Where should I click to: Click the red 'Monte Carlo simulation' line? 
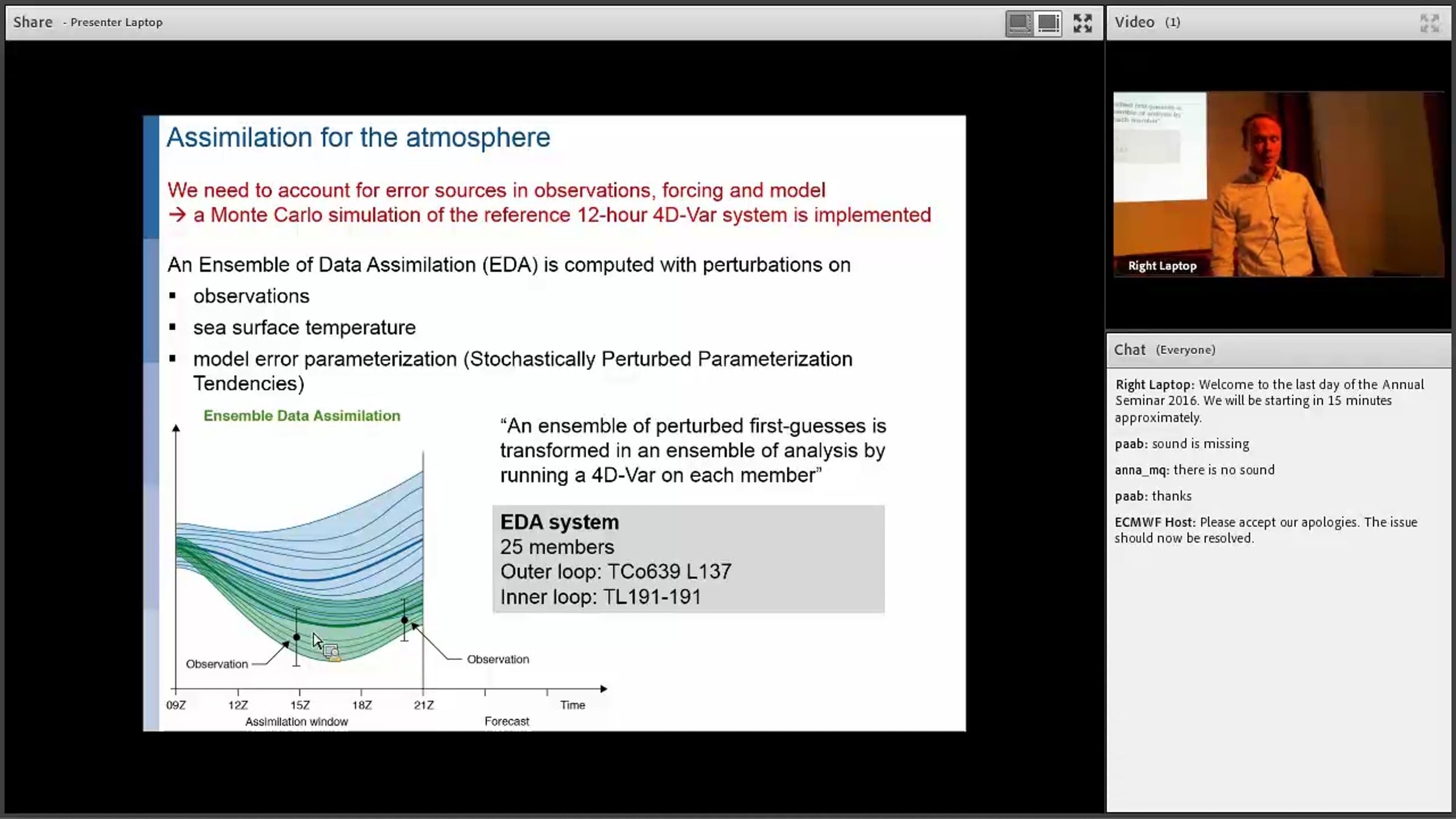(x=549, y=215)
